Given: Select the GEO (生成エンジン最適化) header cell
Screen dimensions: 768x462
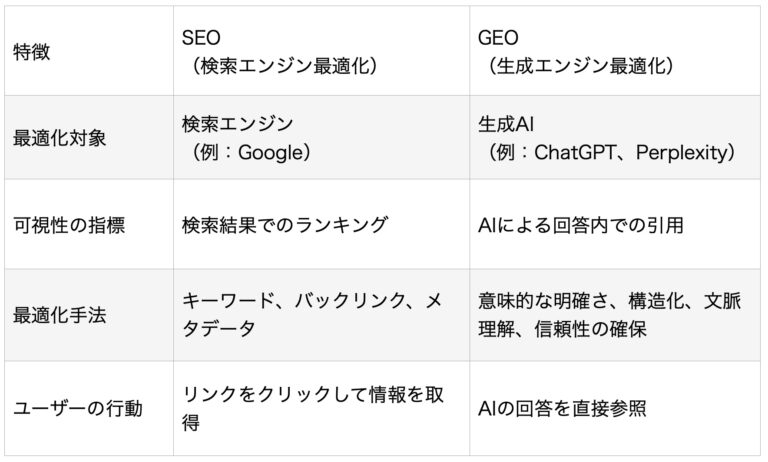Looking at the screenshot, I should pyautogui.click(x=615, y=51).
